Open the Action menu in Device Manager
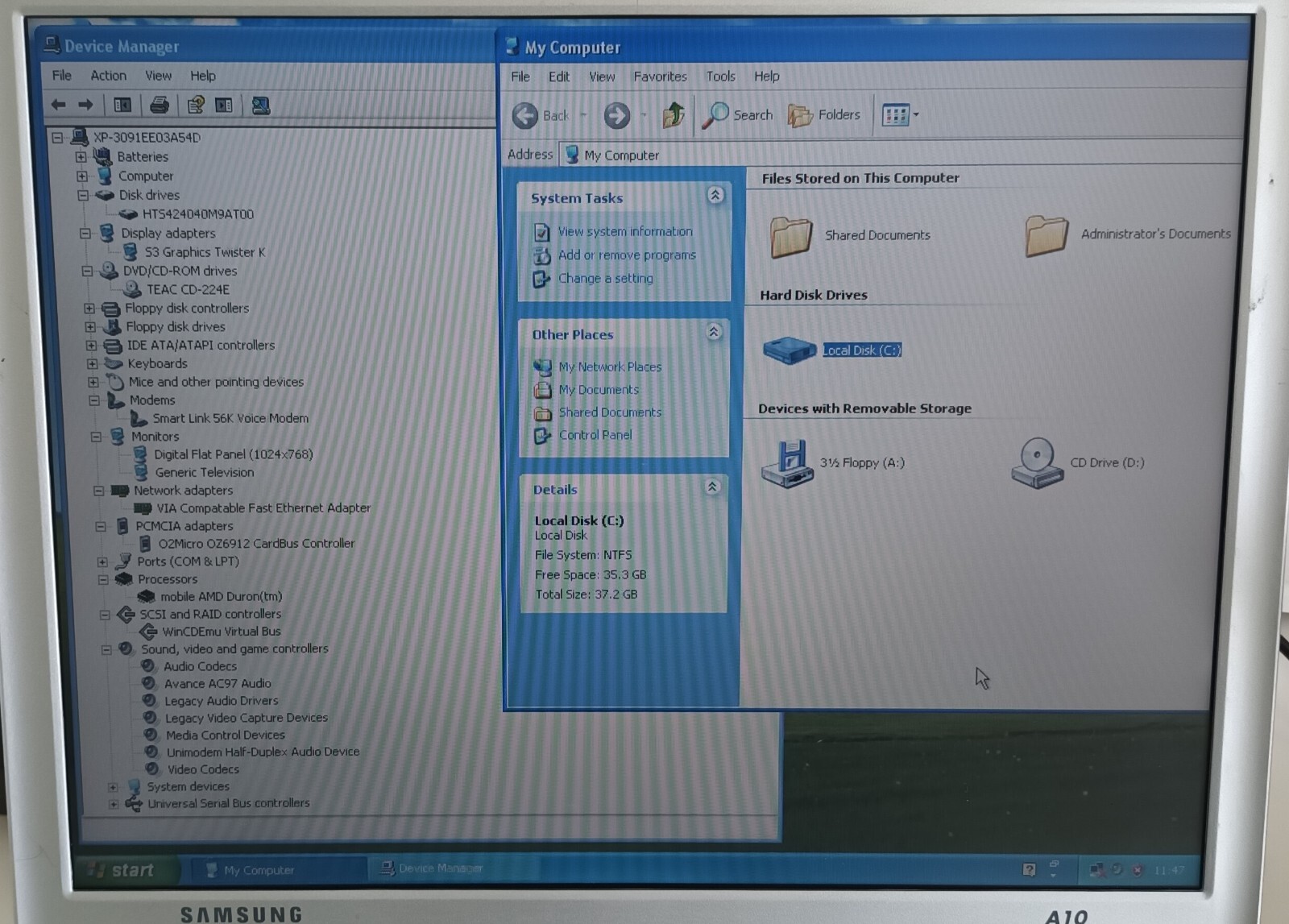 coord(108,75)
